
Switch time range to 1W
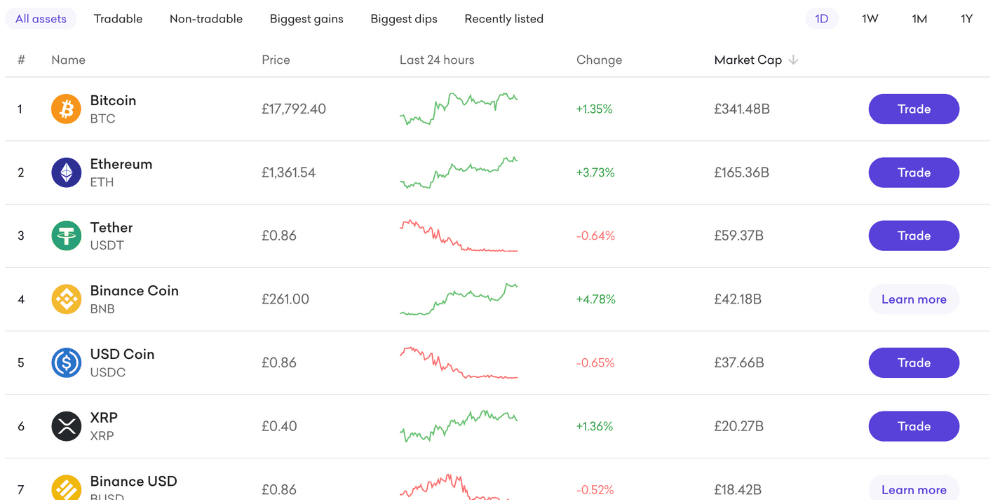click(x=870, y=19)
